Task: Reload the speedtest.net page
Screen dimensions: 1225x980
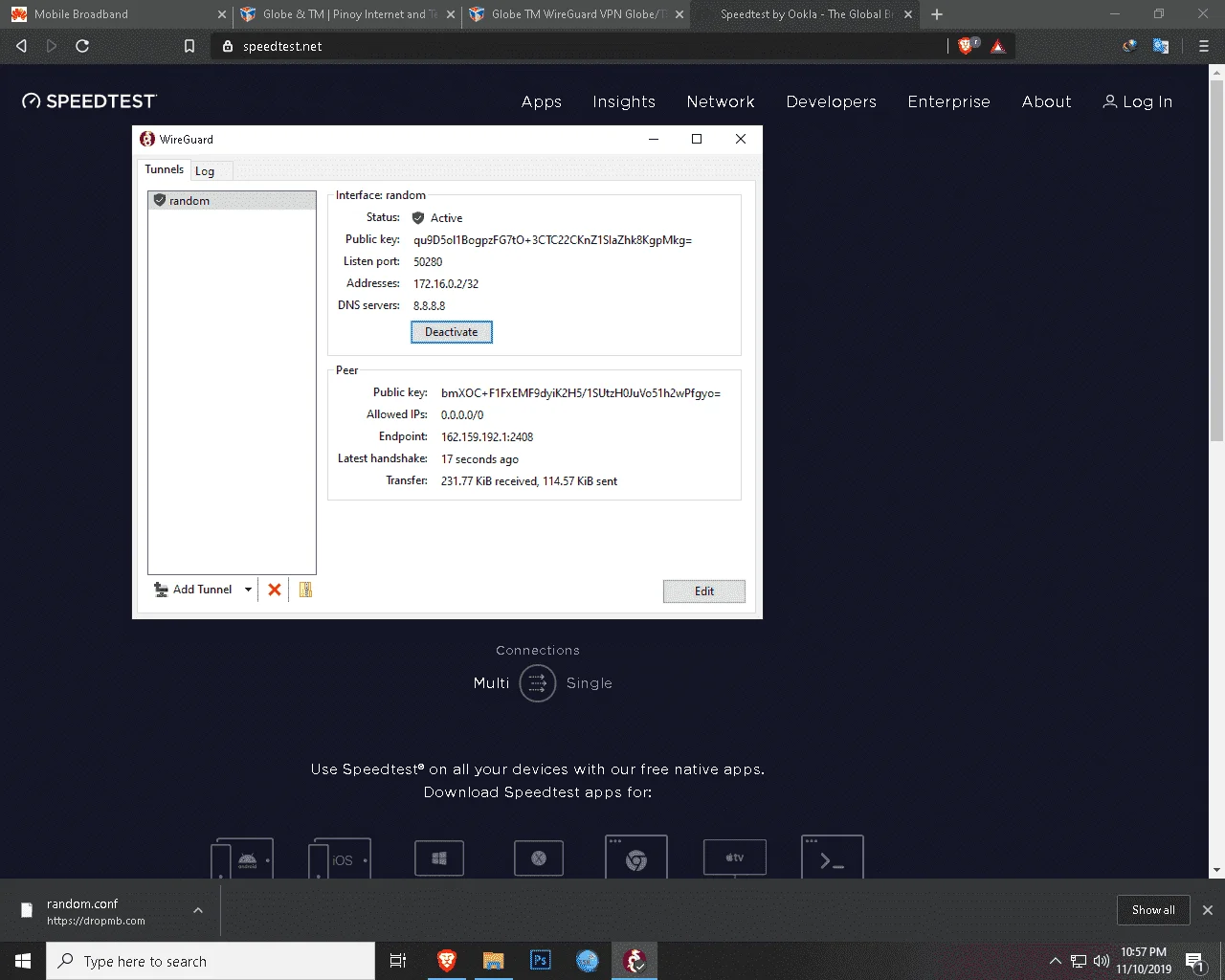Action: (x=82, y=46)
